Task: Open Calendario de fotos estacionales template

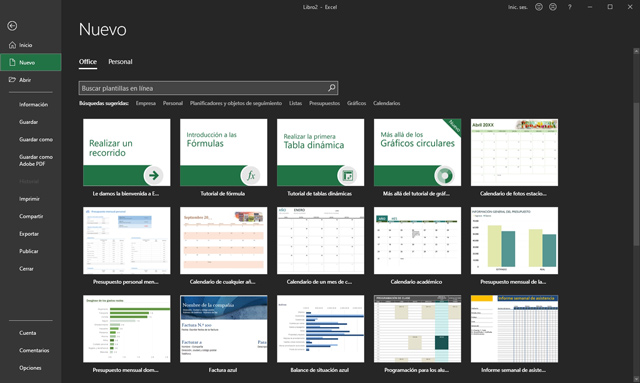Action: (514, 152)
